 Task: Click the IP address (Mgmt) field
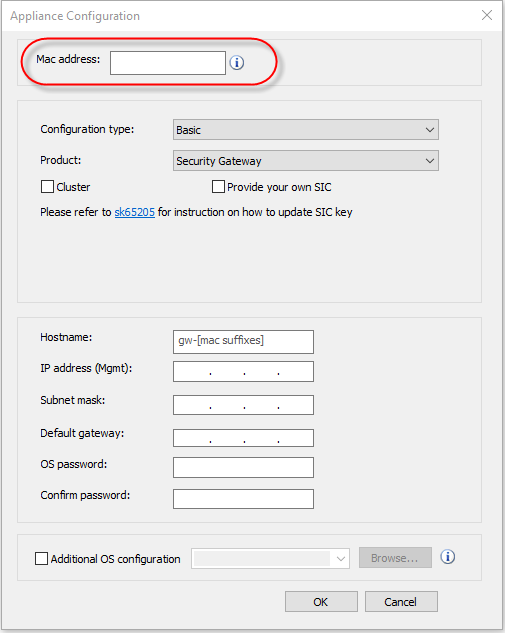pyautogui.click(x=243, y=371)
